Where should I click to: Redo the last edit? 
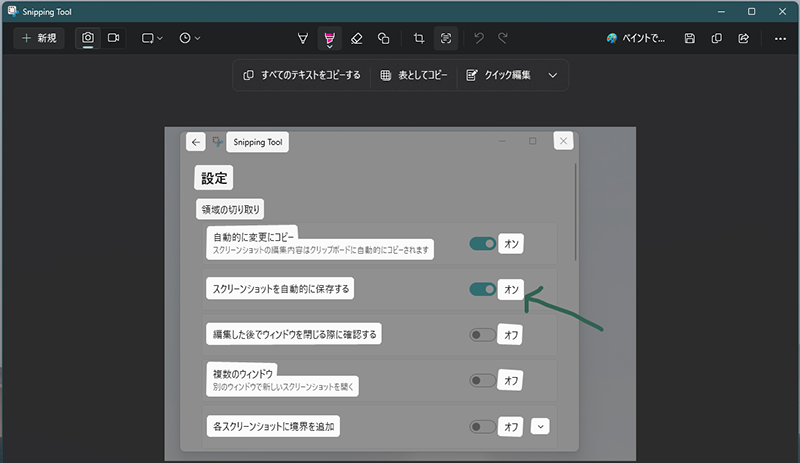(503, 38)
